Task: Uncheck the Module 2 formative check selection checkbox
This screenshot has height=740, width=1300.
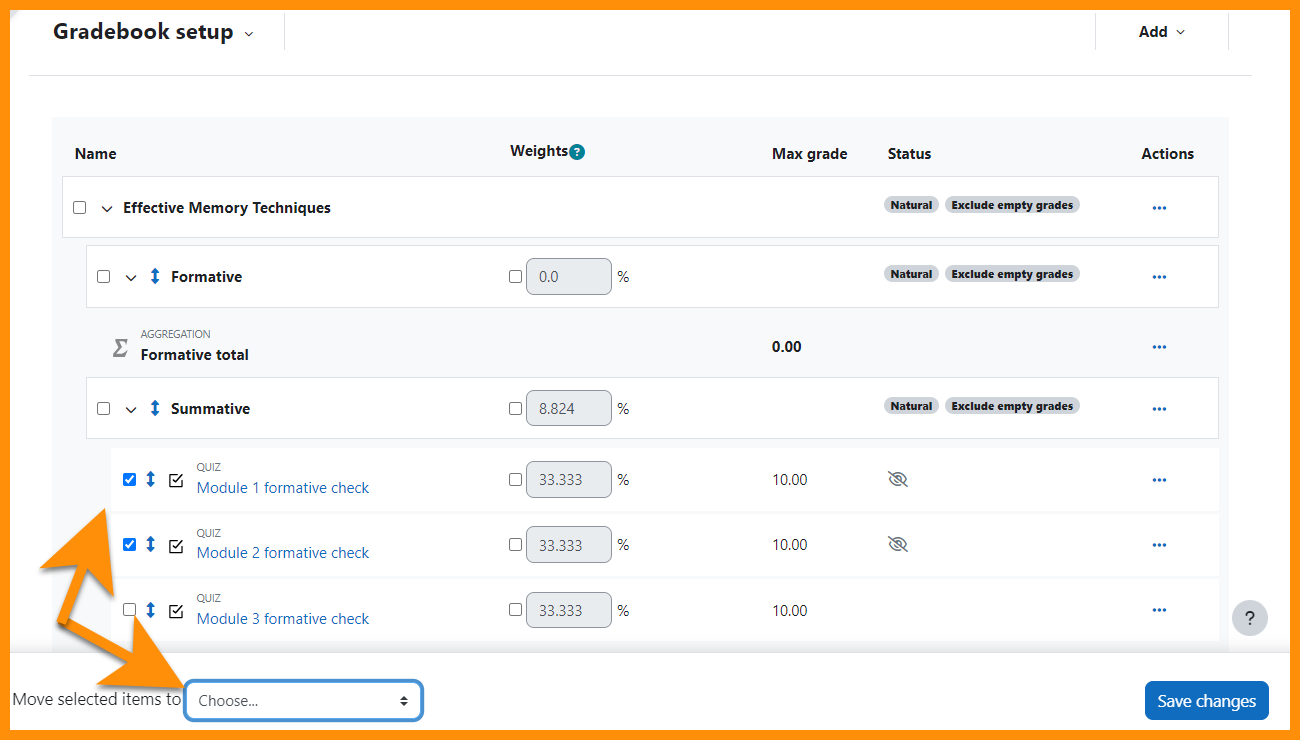Action: click(129, 545)
